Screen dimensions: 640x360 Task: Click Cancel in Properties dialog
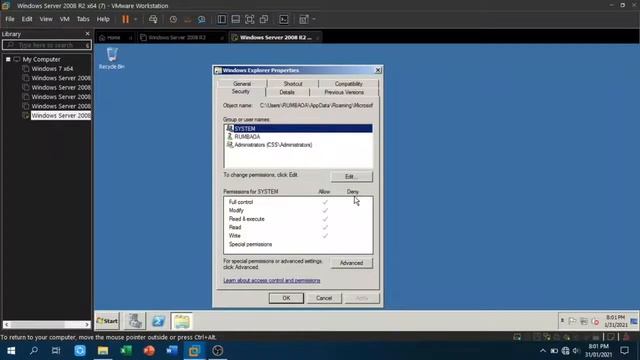[x=324, y=298]
